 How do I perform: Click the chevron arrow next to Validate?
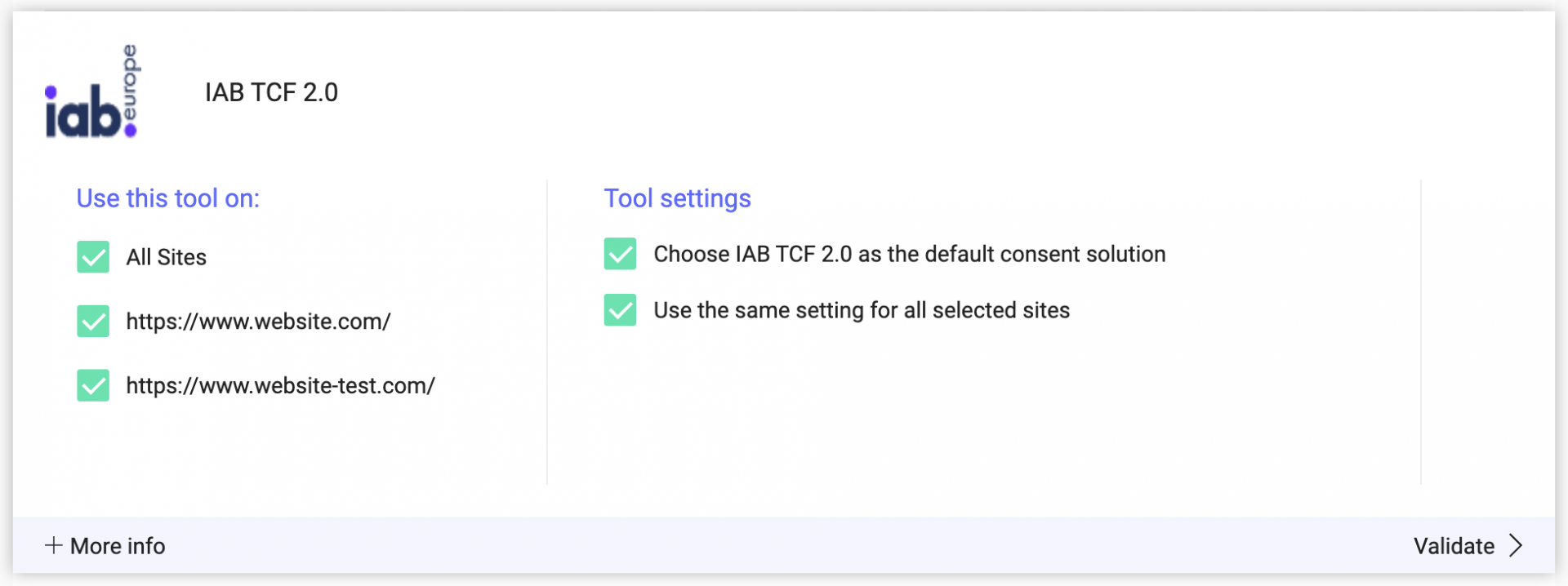1516,545
